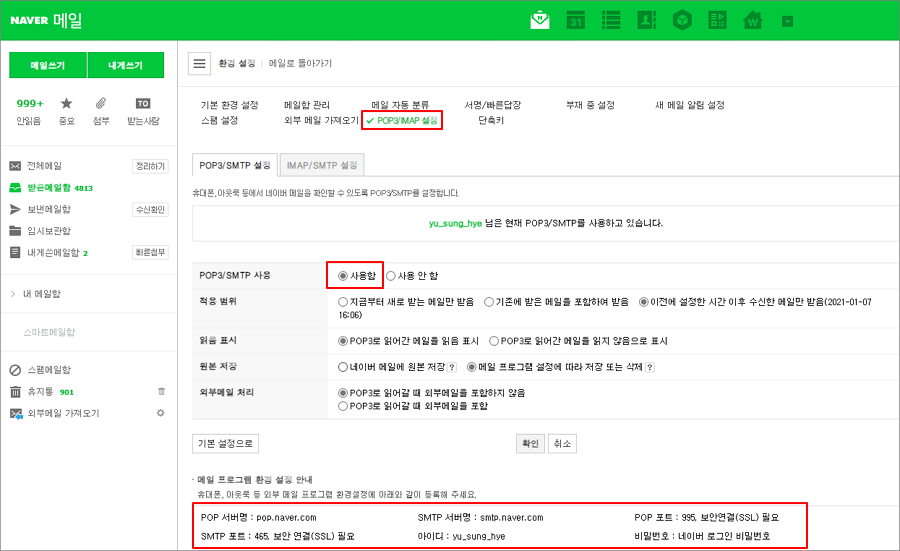
Task: Click 정리하기 button next to 전체메일
Action: pyautogui.click(x=150, y=166)
